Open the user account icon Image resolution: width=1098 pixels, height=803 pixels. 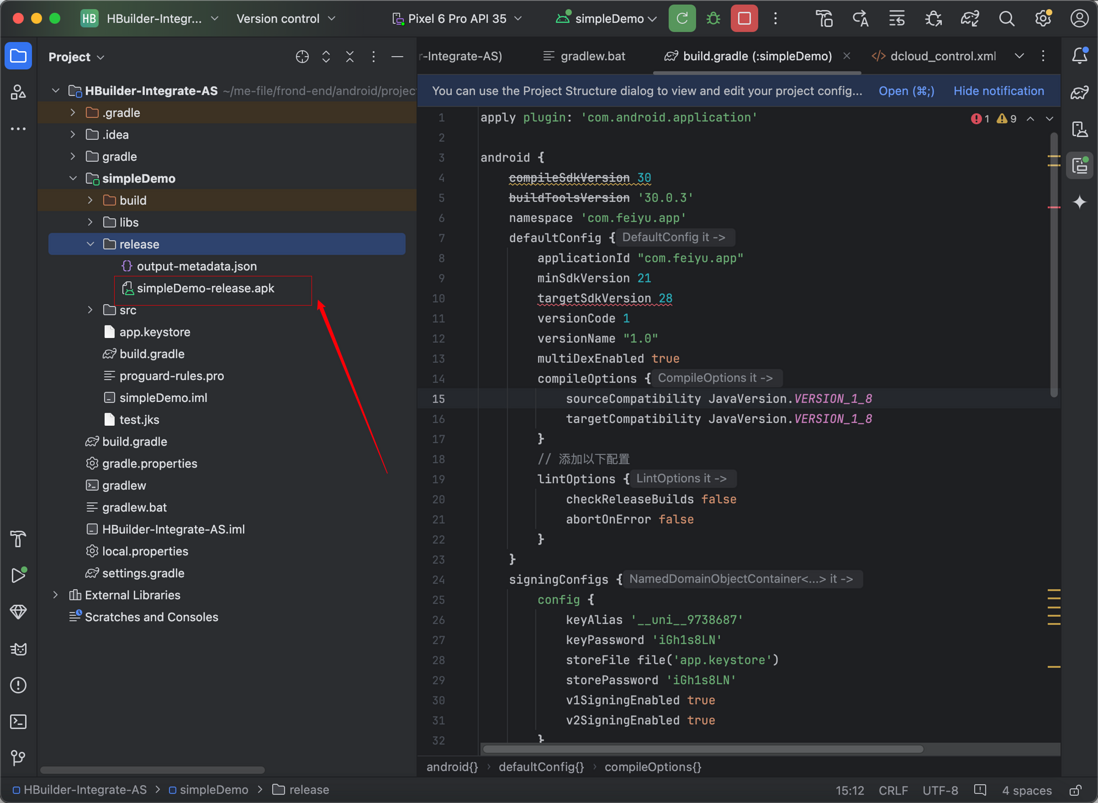pos(1079,19)
